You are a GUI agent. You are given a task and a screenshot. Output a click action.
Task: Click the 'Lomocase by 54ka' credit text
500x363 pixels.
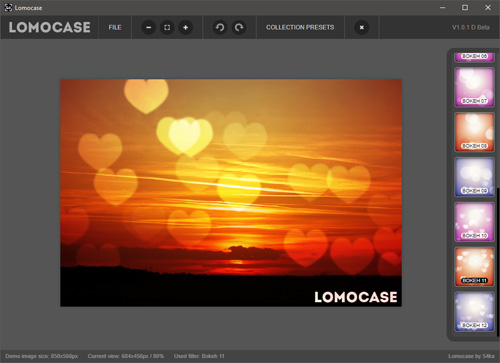click(x=471, y=356)
